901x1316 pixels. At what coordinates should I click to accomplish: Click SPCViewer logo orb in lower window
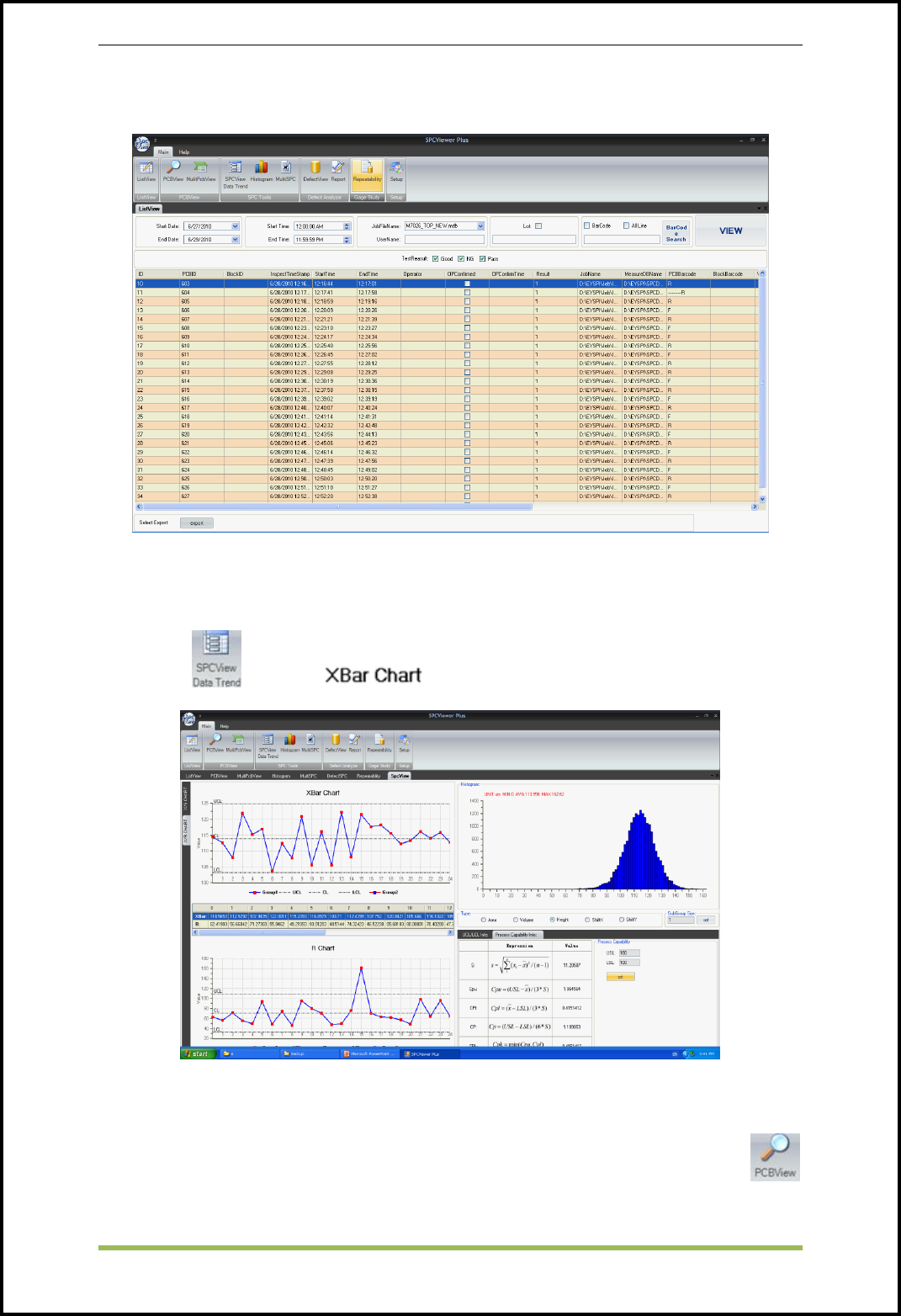[189, 719]
